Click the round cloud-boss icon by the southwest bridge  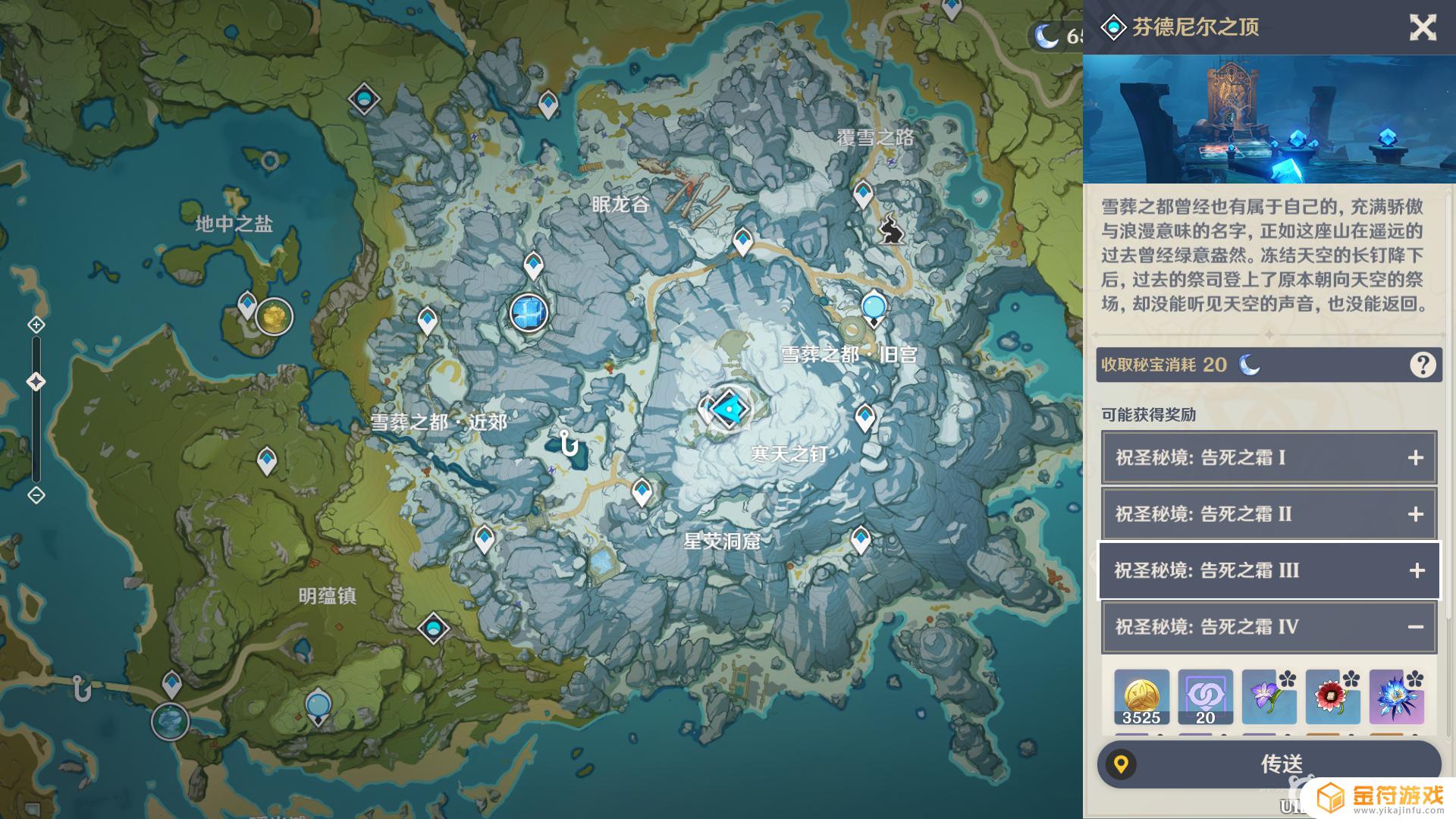[x=170, y=720]
